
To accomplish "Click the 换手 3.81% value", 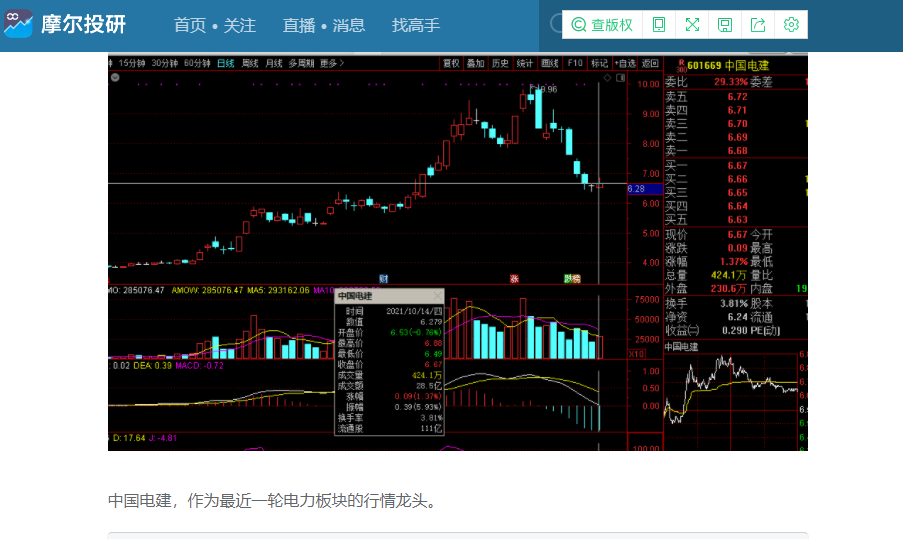I will (x=734, y=303).
